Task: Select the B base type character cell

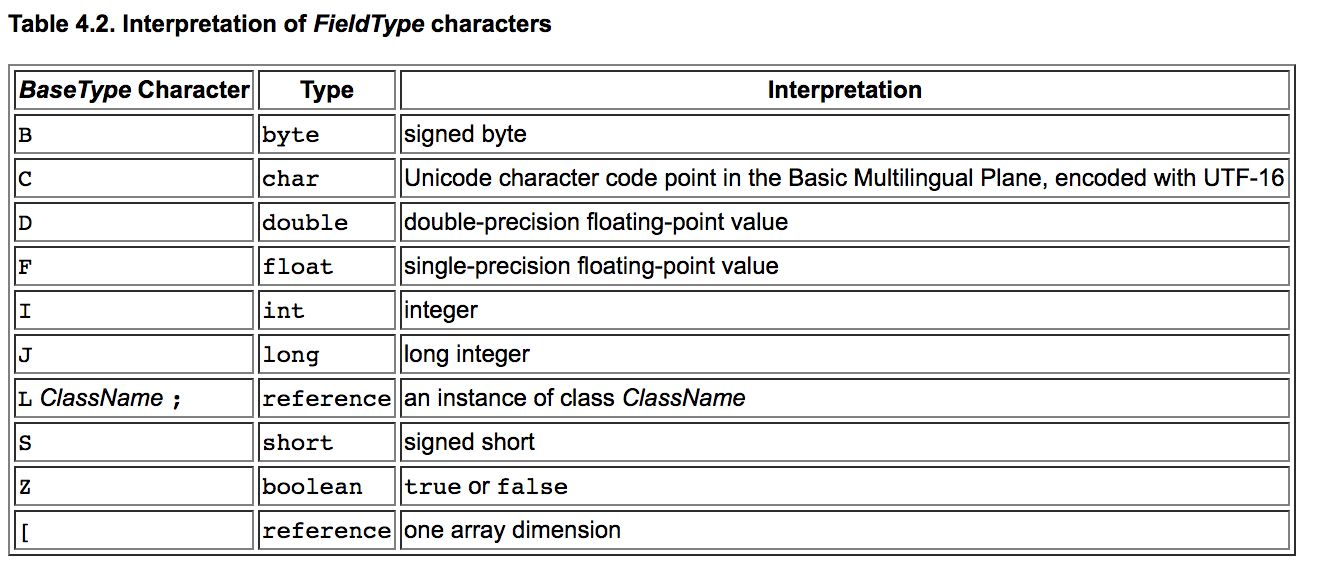Action: pyautogui.click(x=135, y=134)
